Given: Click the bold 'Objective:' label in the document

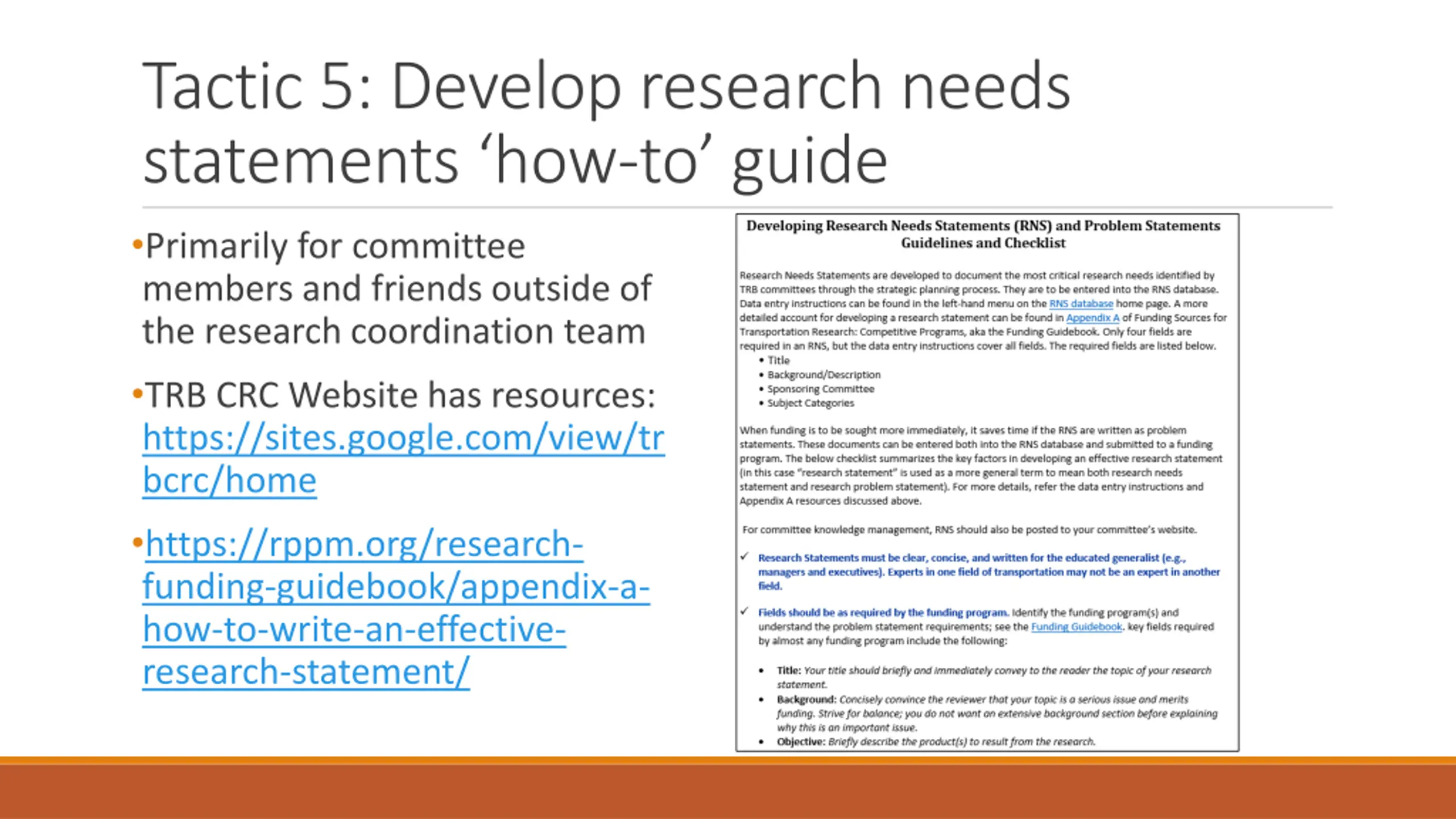Looking at the screenshot, I should pos(801,742).
